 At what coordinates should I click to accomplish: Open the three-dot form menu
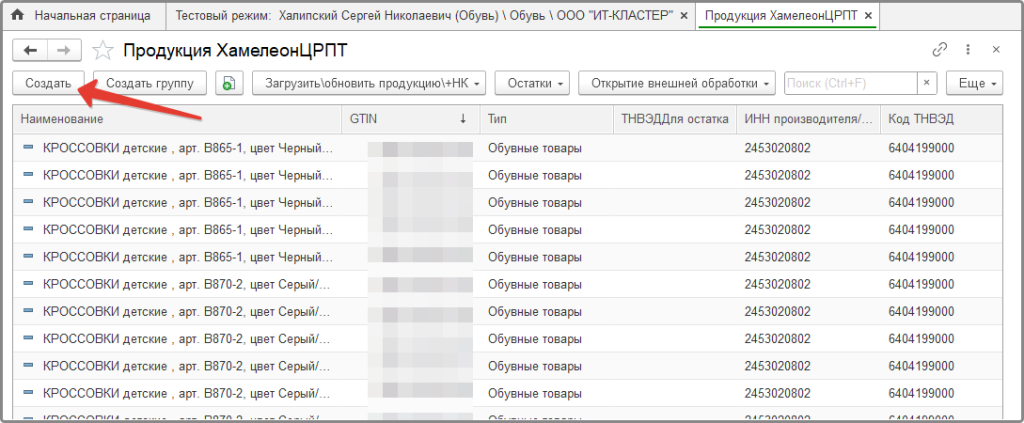[x=968, y=50]
